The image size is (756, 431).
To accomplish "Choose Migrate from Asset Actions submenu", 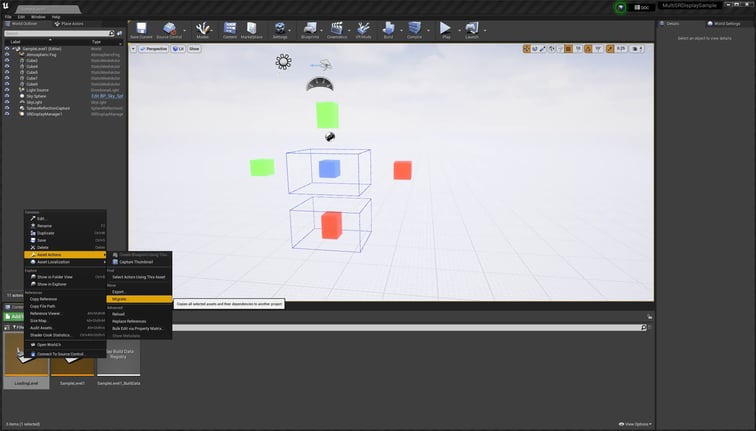I will pos(139,299).
